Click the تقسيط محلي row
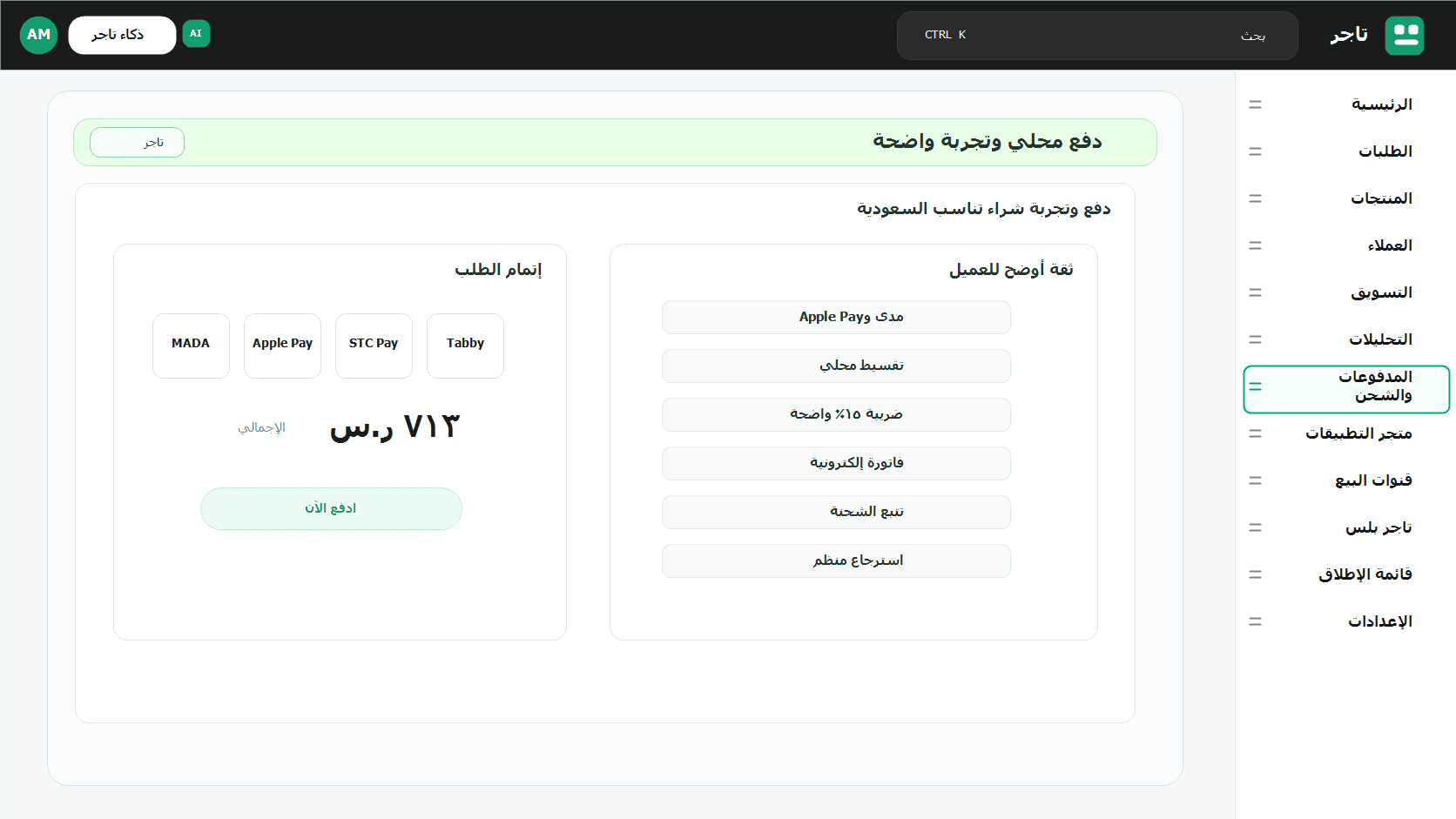 click(x=836, y=366)
